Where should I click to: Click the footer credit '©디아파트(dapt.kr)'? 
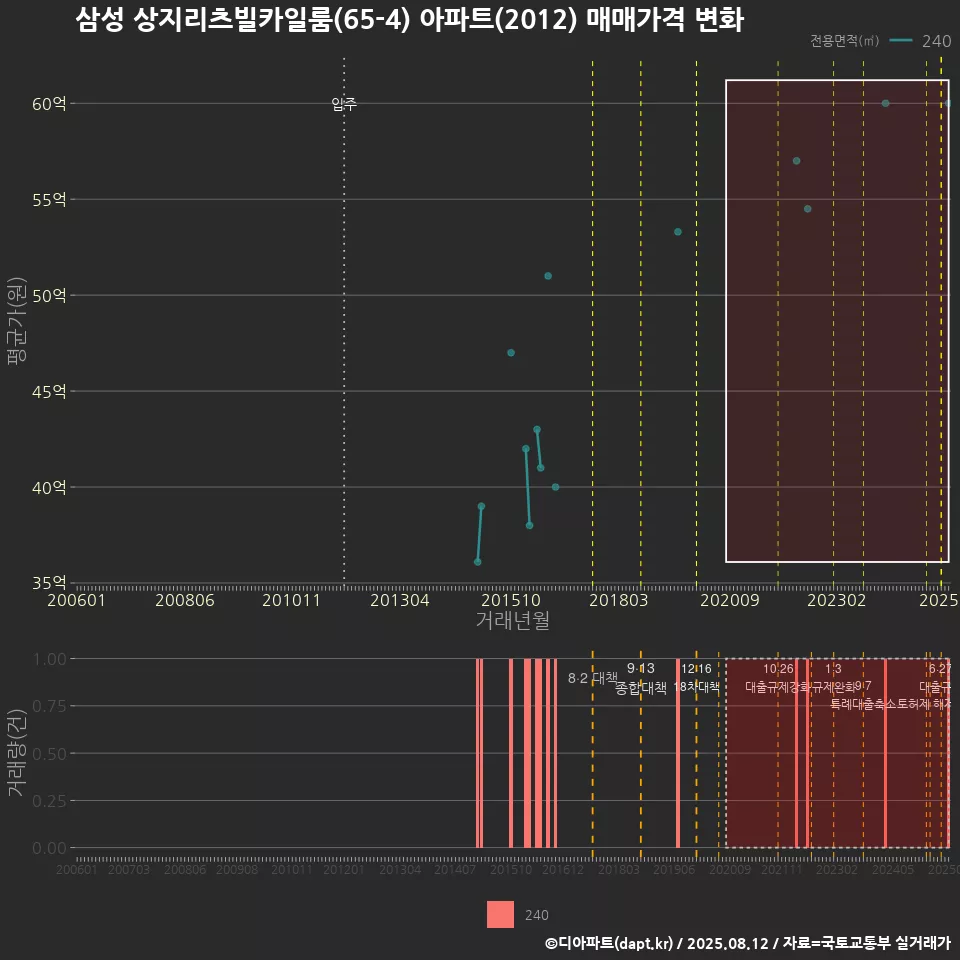(x=609, y=943)
